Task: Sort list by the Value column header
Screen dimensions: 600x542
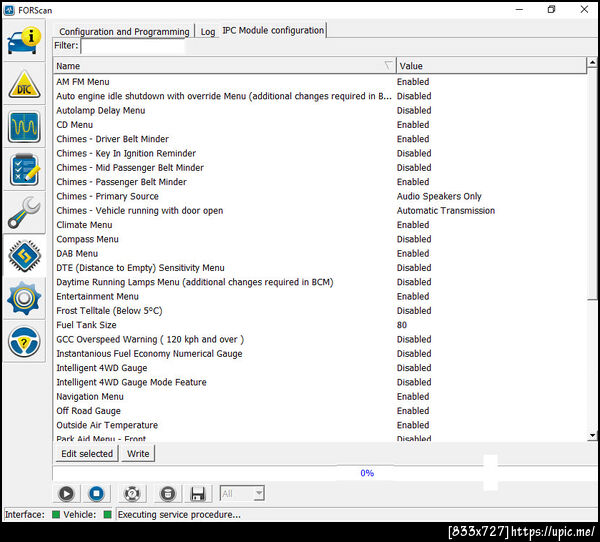Action: [491, 66]
